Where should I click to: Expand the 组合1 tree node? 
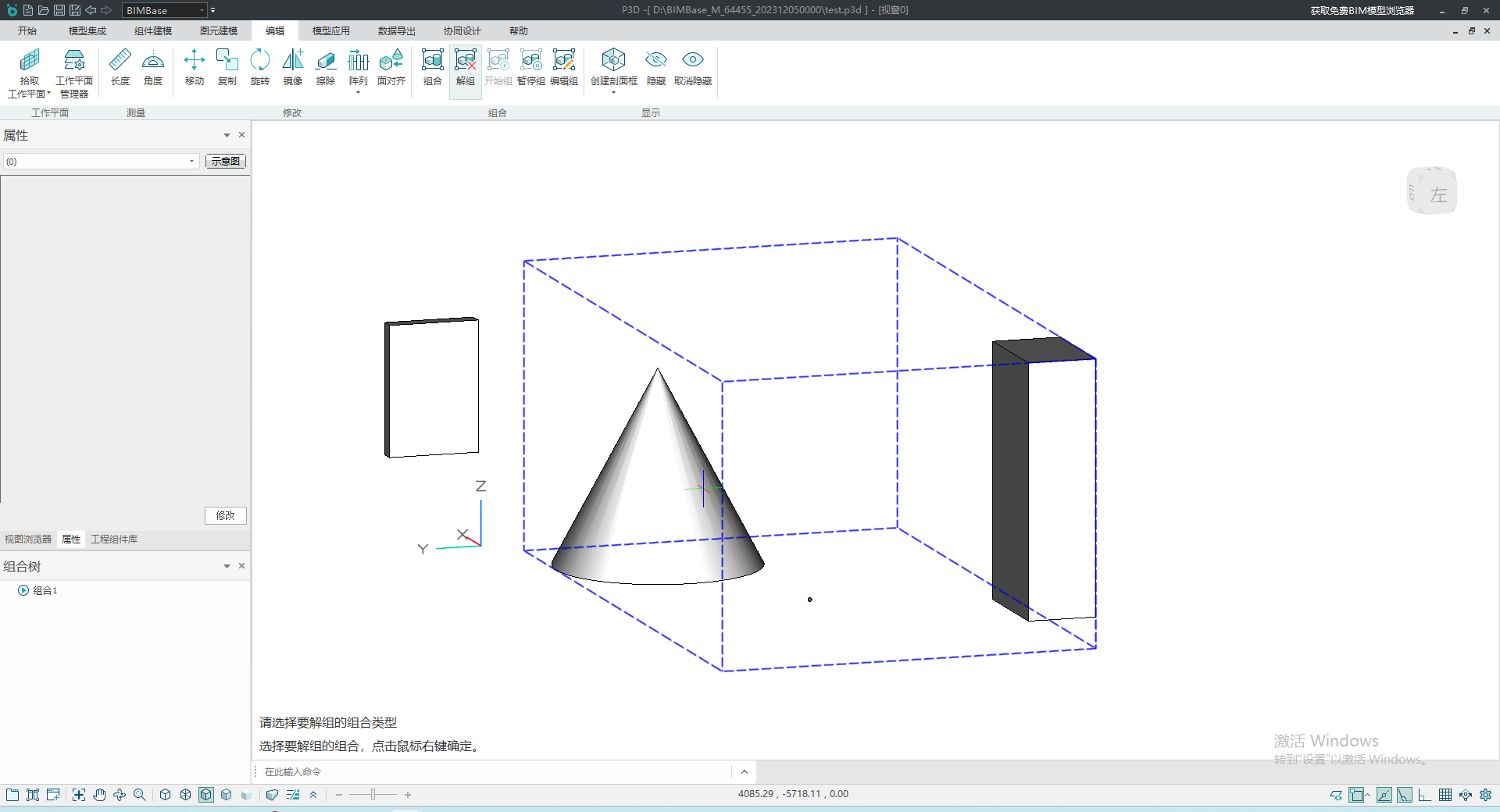(23, 590)
